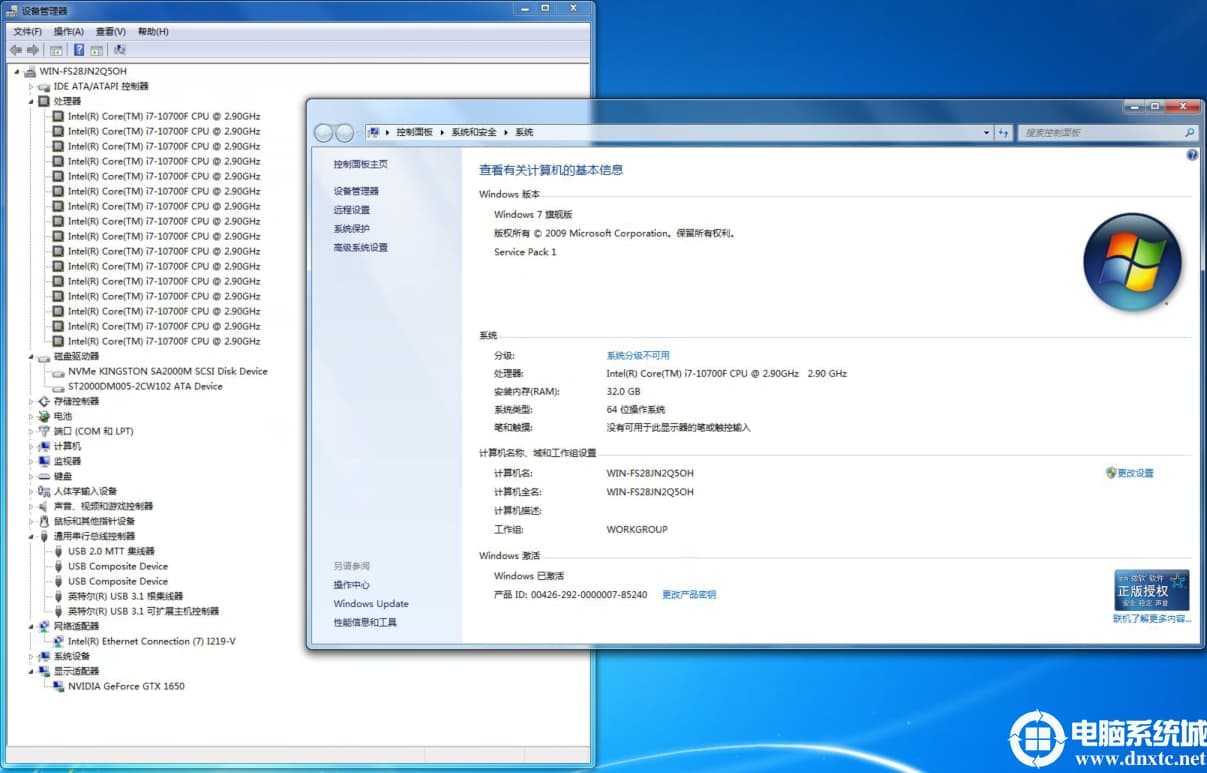Click the 系统和安全 breadcrumb segment
Viewport: 1207px width, 773px height.
coord(473,132)
